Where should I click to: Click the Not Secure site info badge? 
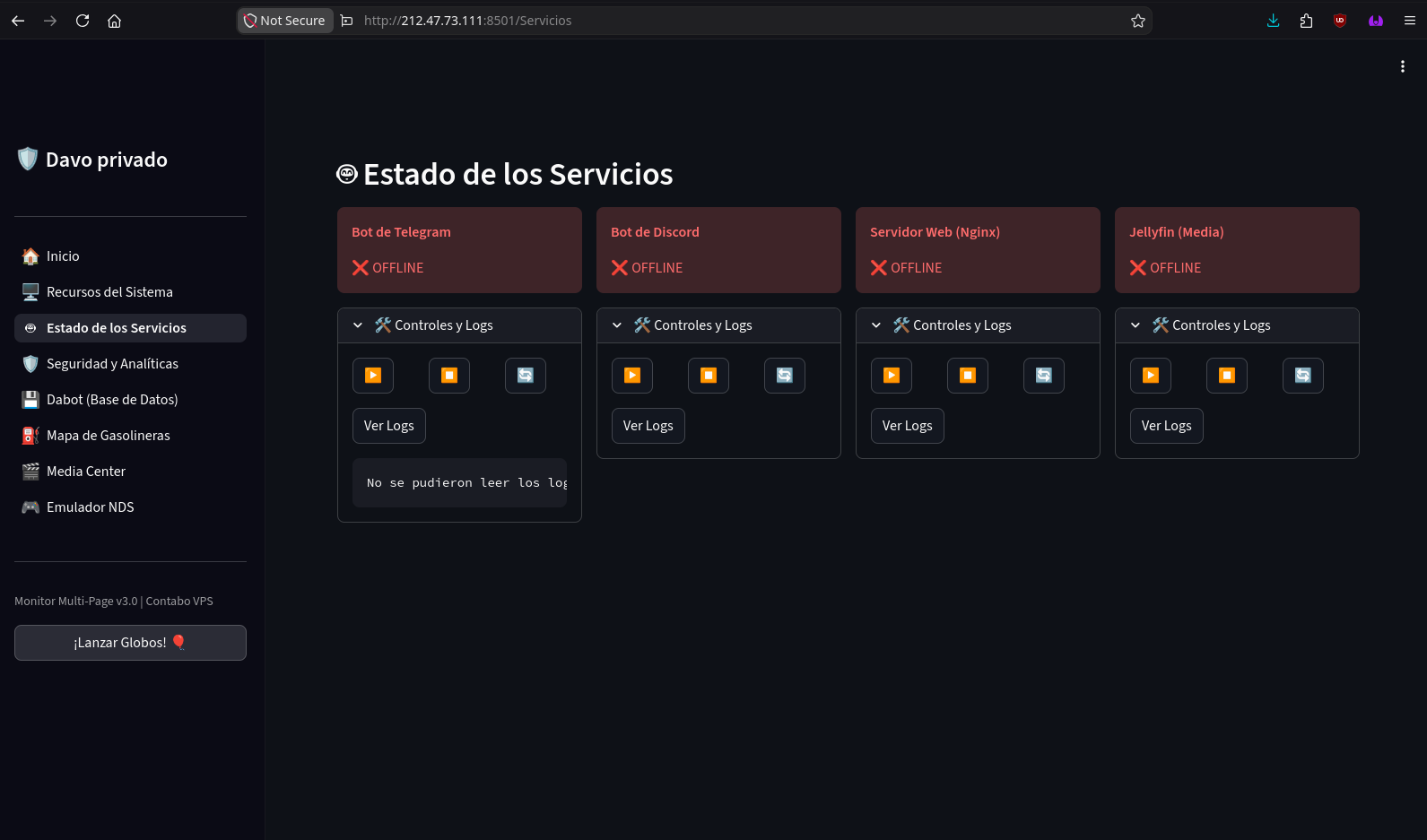click(x=285, y=21)
